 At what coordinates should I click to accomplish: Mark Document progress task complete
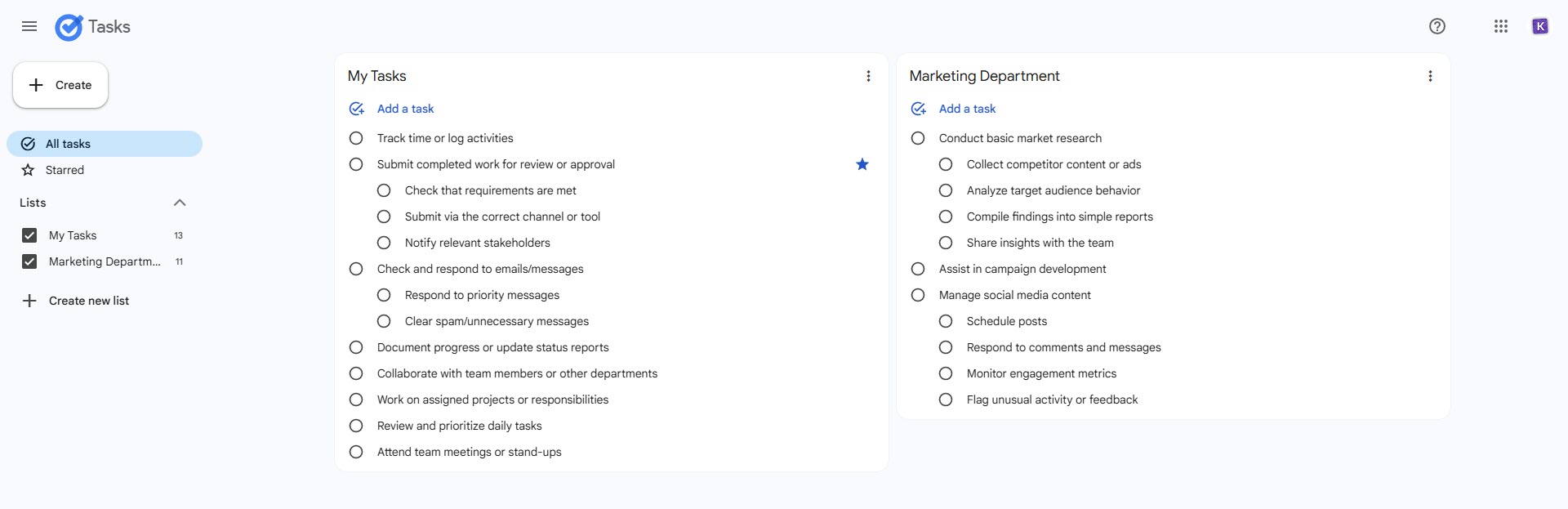click(356, 347)
